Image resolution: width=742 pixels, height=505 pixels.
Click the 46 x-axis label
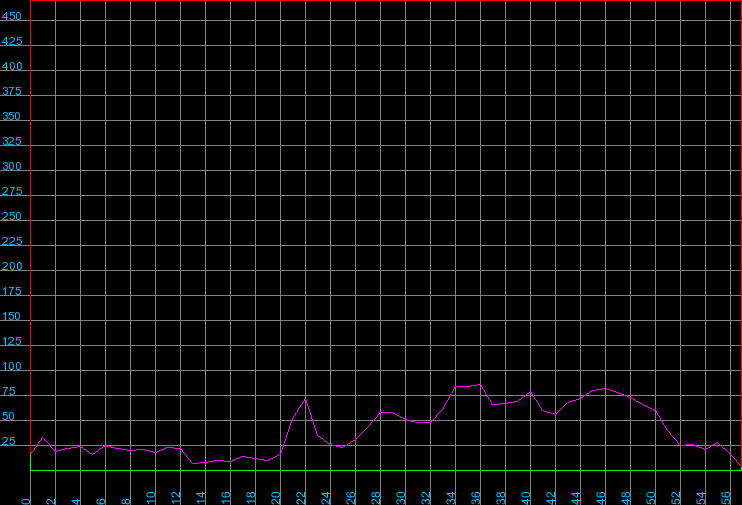point(602,497)
